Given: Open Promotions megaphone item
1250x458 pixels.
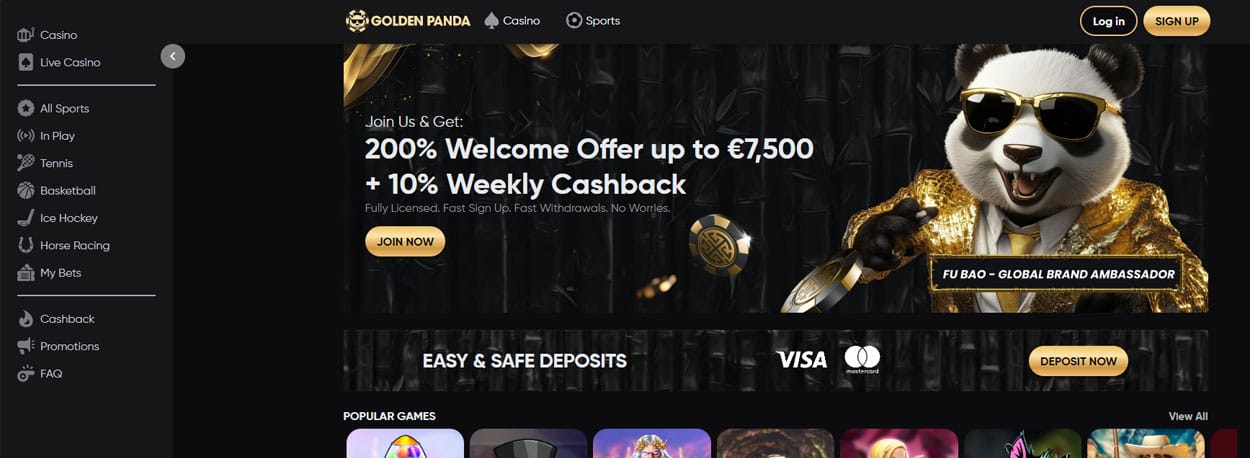Looking at the screenshot, I should [x=58, y=346].
